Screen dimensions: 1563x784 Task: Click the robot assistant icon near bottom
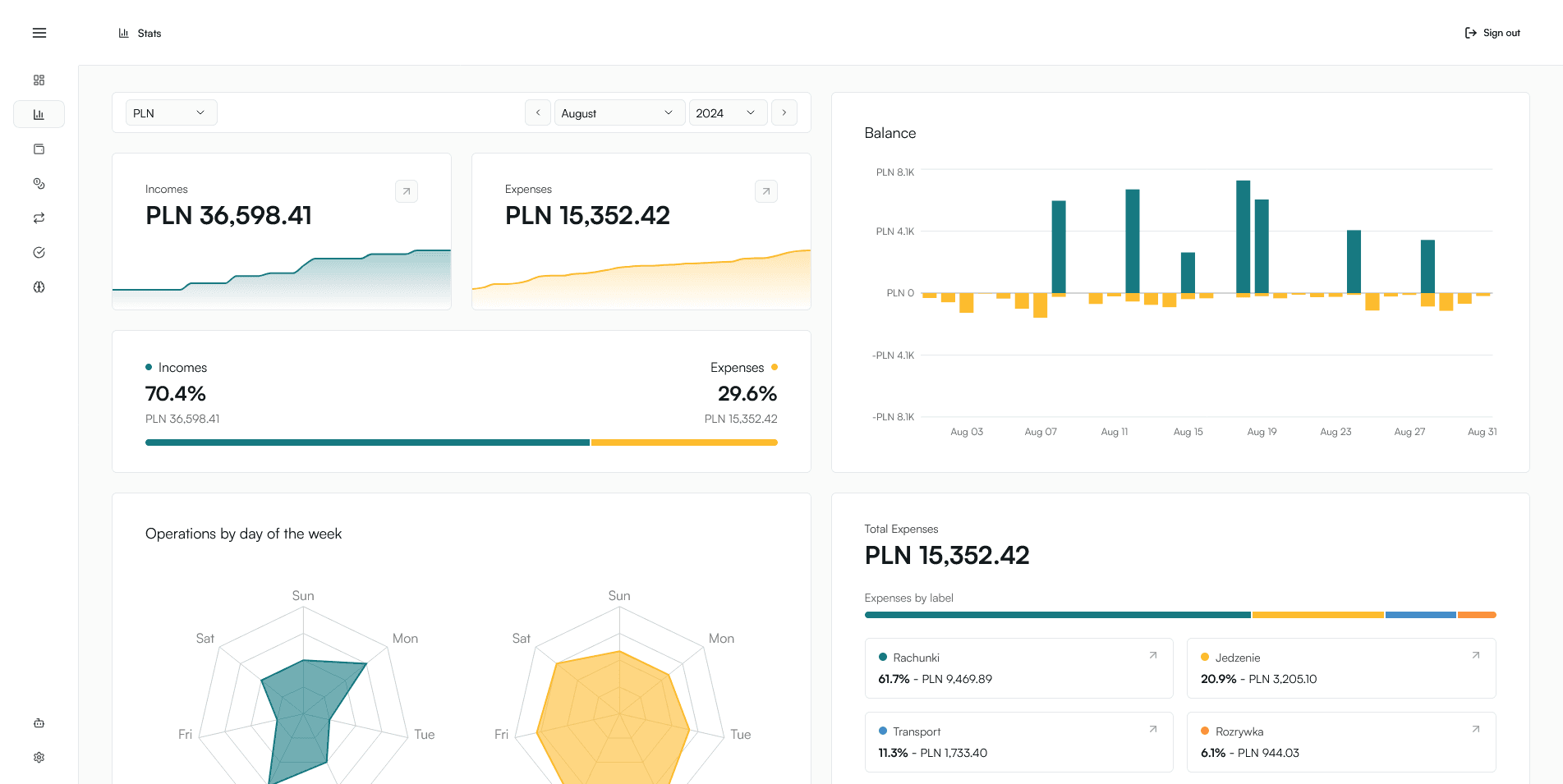pos(39,723)
